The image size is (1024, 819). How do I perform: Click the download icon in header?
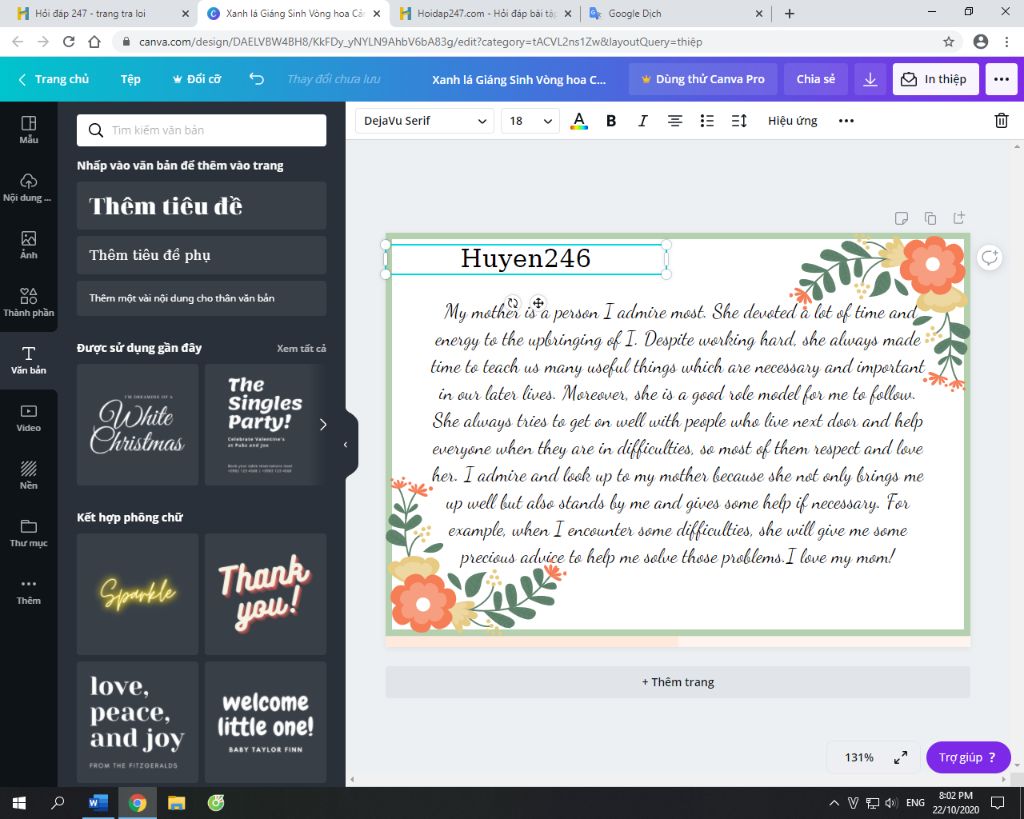tap(870, 79)
